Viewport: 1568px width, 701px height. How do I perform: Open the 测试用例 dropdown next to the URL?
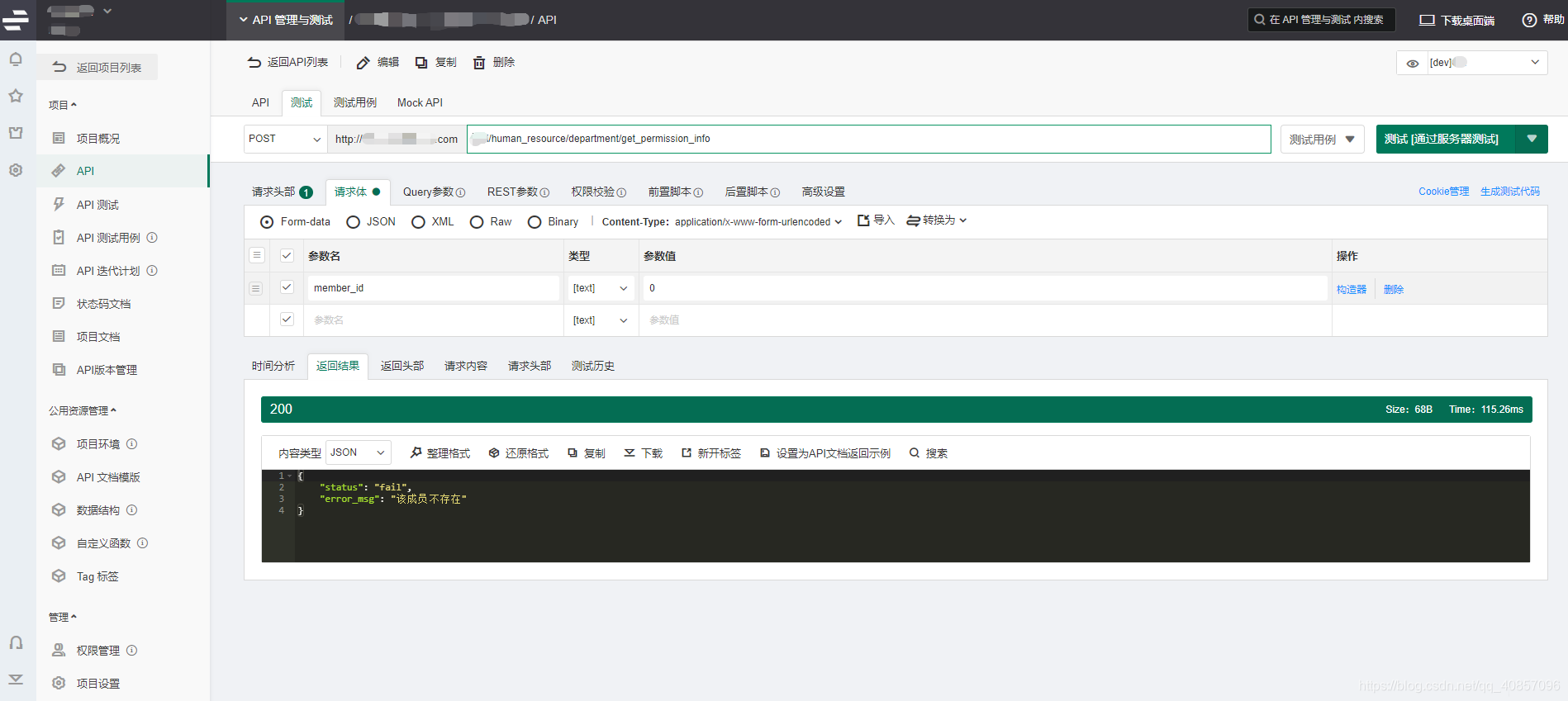pyautogui.click(x=1322, y=140)
